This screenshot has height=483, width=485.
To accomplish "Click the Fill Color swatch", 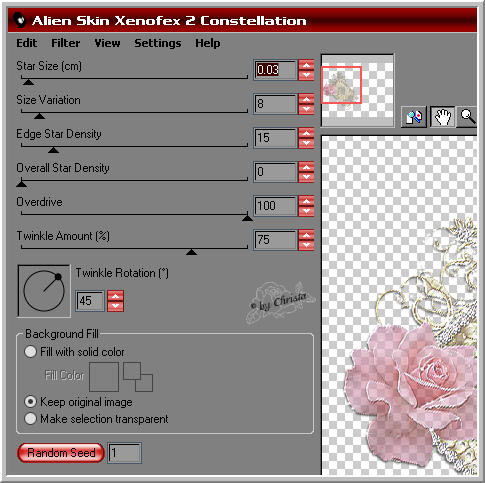I will (x=104, y=377).
